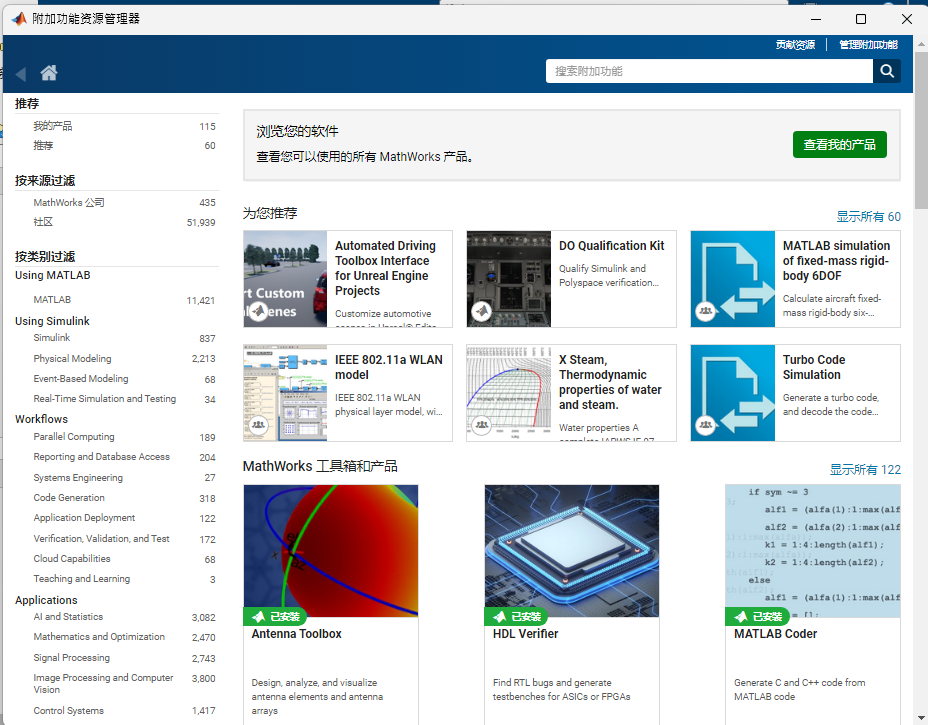Choose Teaching and Learning category
Screen dimensions: 928x725
coord(82,579)
